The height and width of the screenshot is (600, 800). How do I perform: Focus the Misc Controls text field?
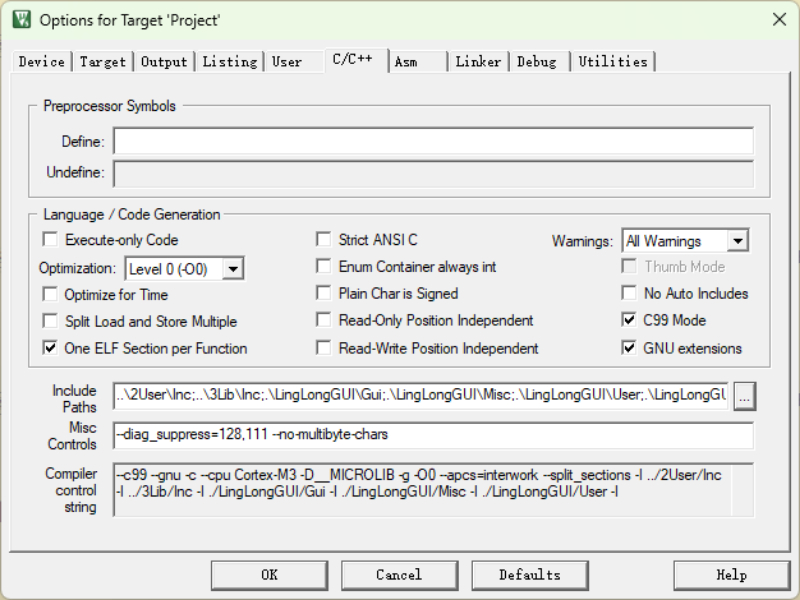433,435
